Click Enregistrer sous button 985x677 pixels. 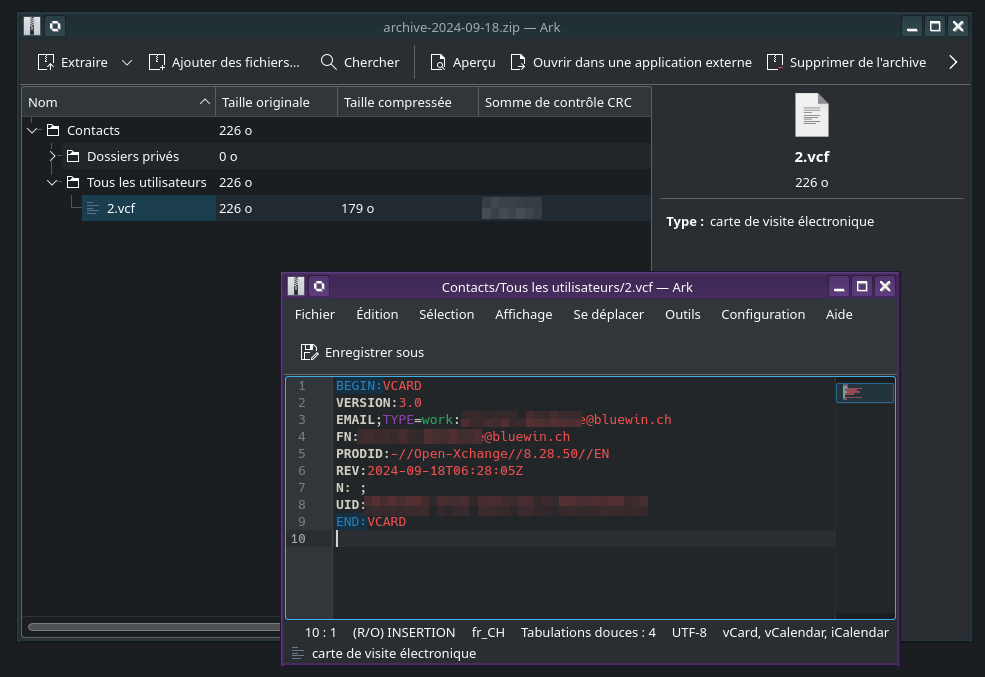point(362,352)
